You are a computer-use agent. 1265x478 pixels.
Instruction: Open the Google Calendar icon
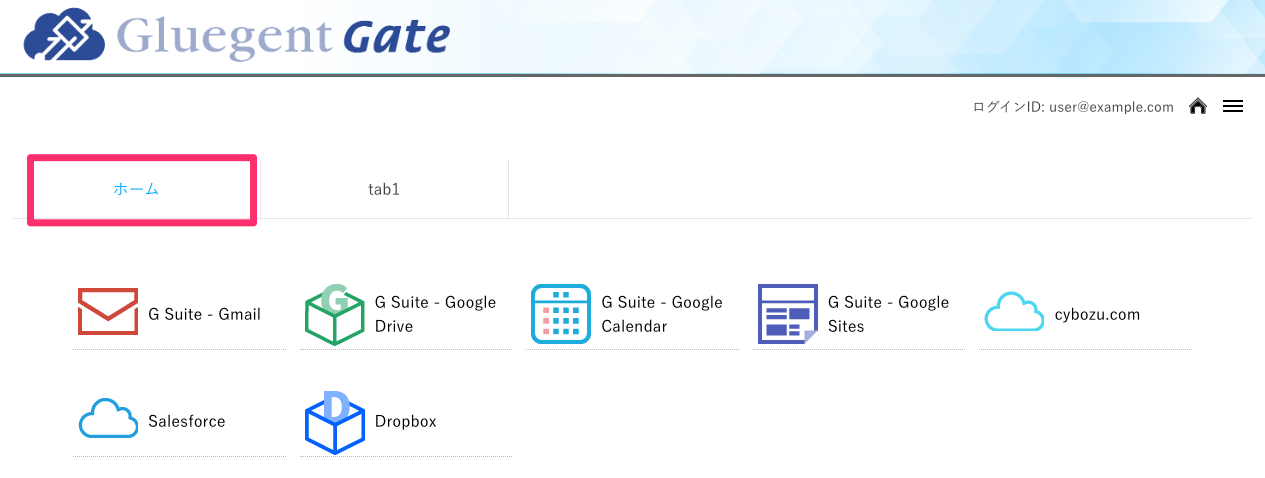pyautogui.click(x=561, y=314)
